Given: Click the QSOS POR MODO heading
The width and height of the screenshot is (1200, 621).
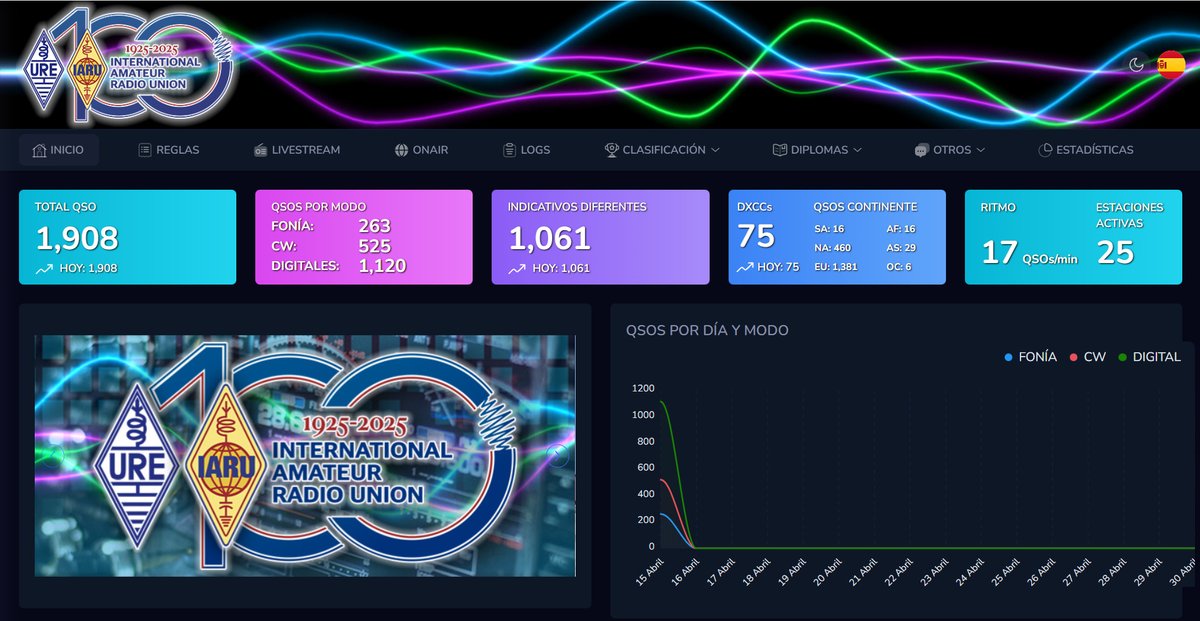Looking at the screenshot, I should click(318, 207).
